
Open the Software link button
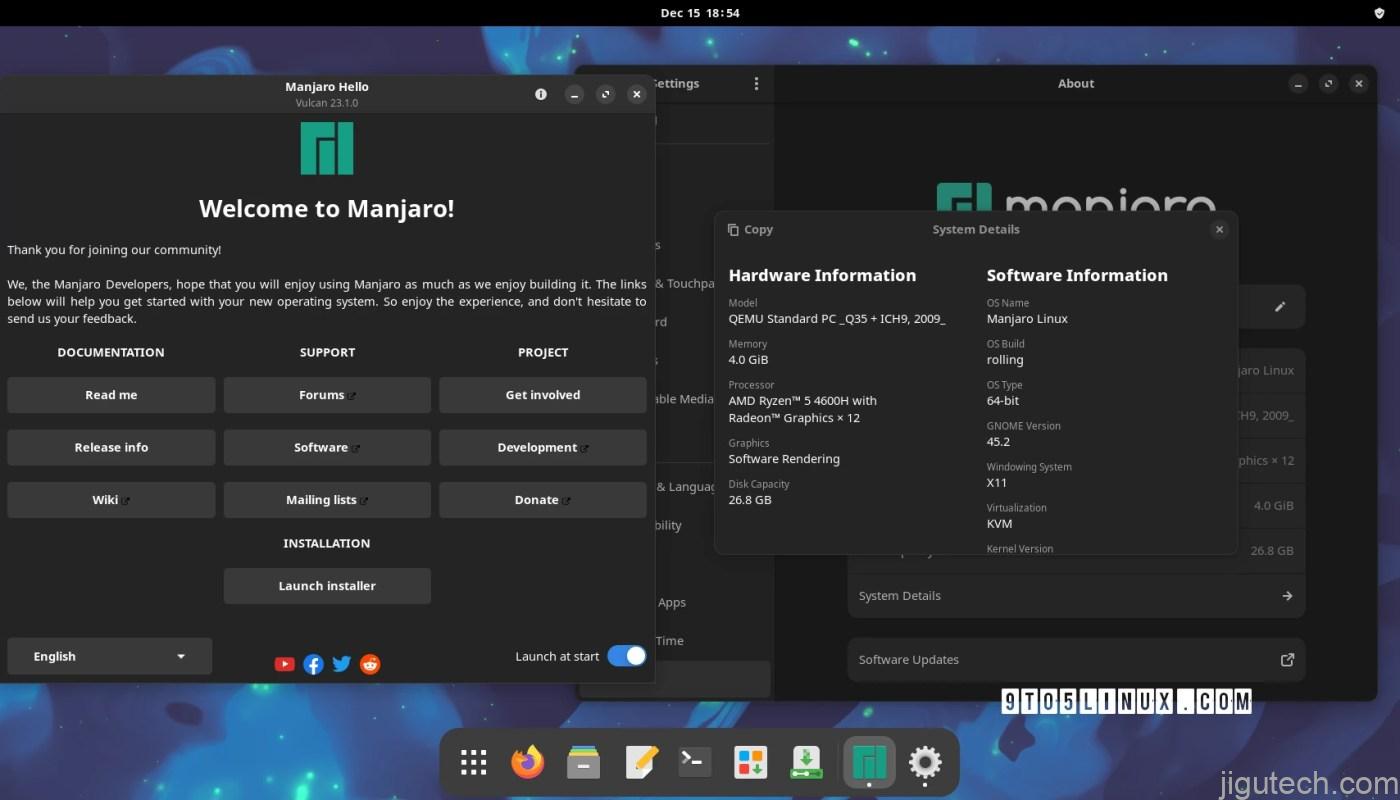coord(327,447)
